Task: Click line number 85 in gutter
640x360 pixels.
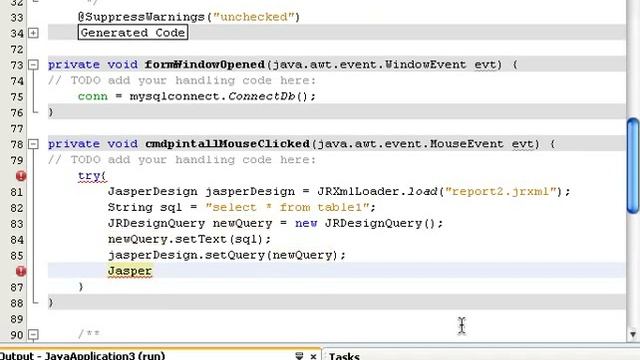Action: pos(17,256)
